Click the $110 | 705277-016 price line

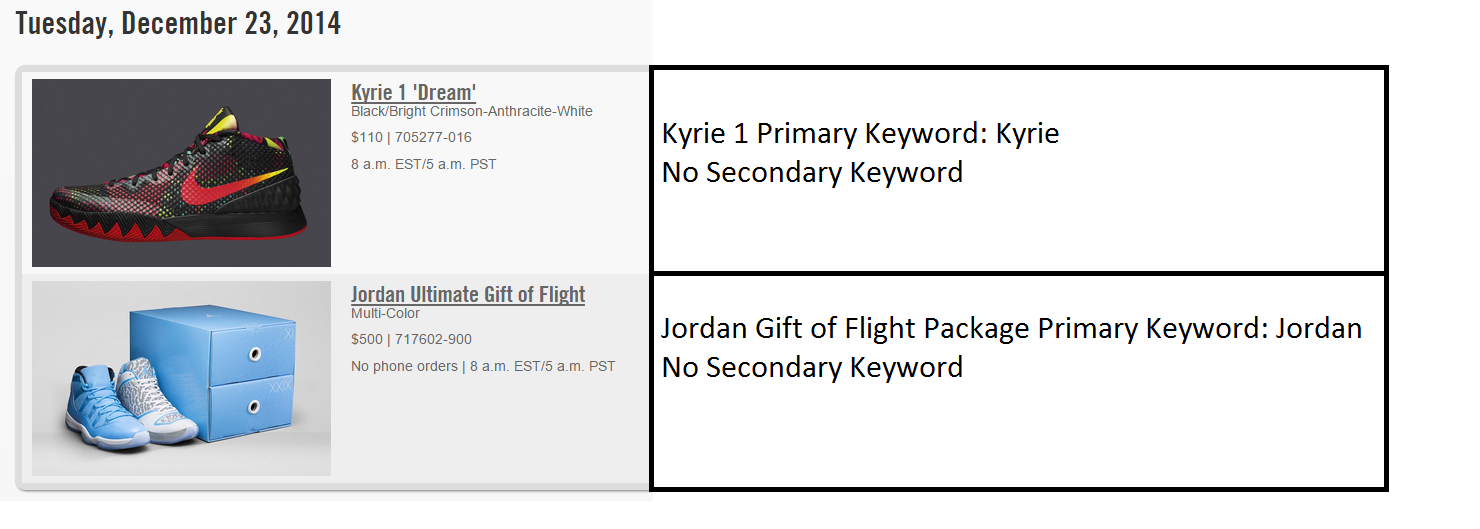[x=411, y=137]
